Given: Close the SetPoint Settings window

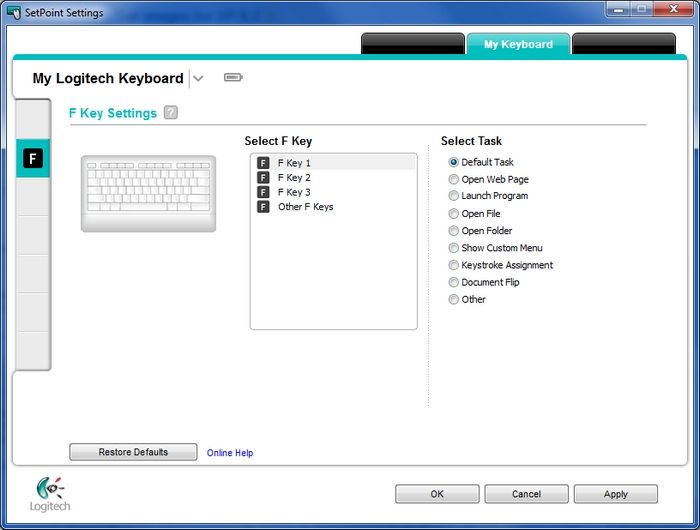Looking at the screenshot, I should [673, 9].
